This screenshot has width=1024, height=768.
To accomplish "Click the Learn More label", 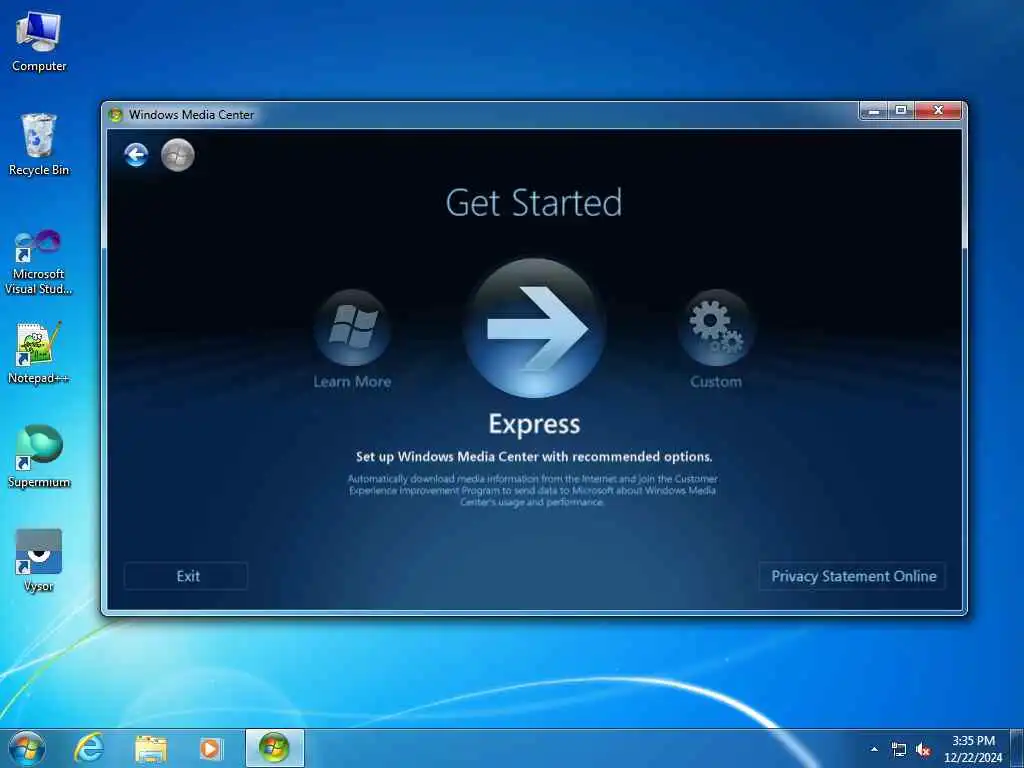I will coord(353,381).
